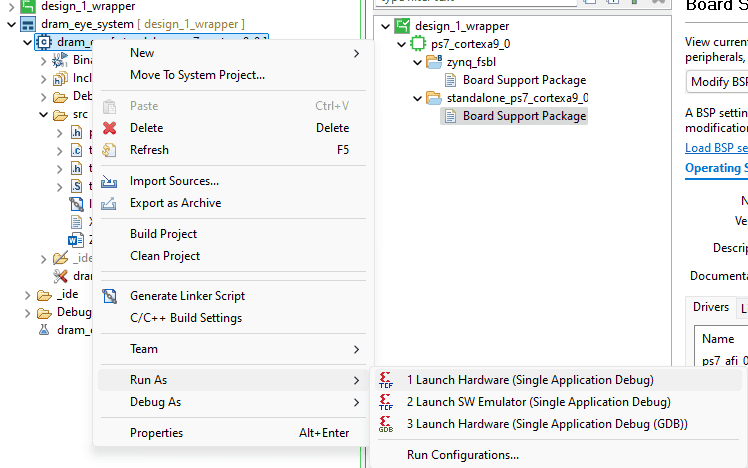This screenshot has width=748, height=468.
Task: Select Board Support Package under zynq_fsbl
Action: point(524,80)
